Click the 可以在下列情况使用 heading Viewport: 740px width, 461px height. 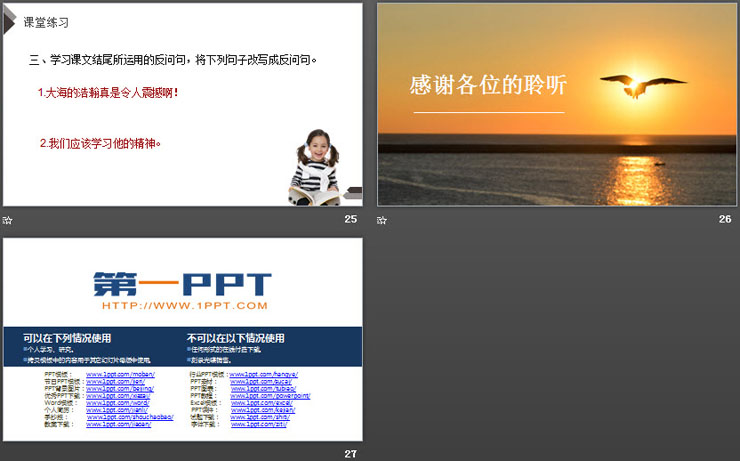point(67,338)
